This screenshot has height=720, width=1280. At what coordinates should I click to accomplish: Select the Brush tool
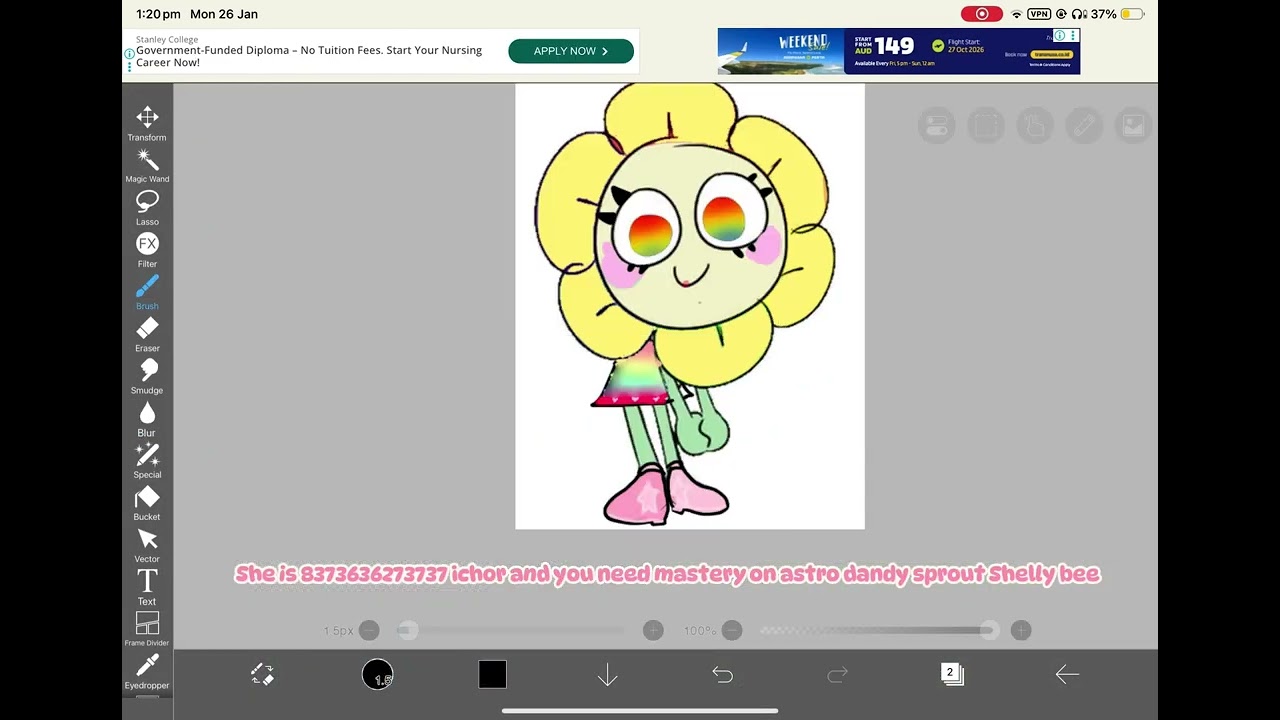[x=147, y=292]
